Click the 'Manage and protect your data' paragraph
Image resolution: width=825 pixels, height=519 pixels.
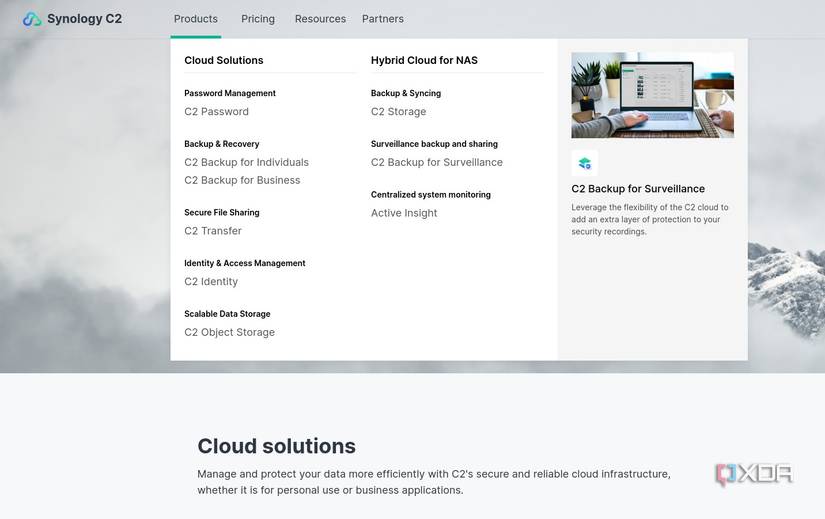[x=434, y=482]
